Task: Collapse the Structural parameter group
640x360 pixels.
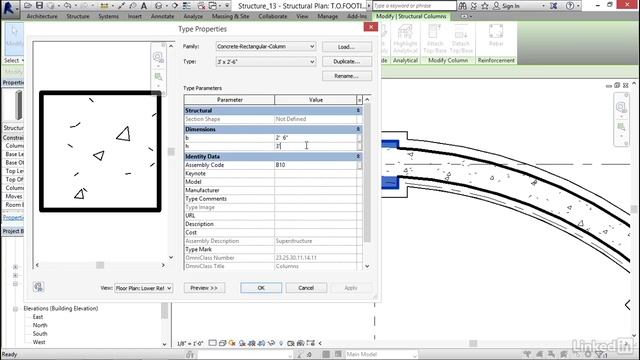Action: pyautogui.click(x=358, y=110)
